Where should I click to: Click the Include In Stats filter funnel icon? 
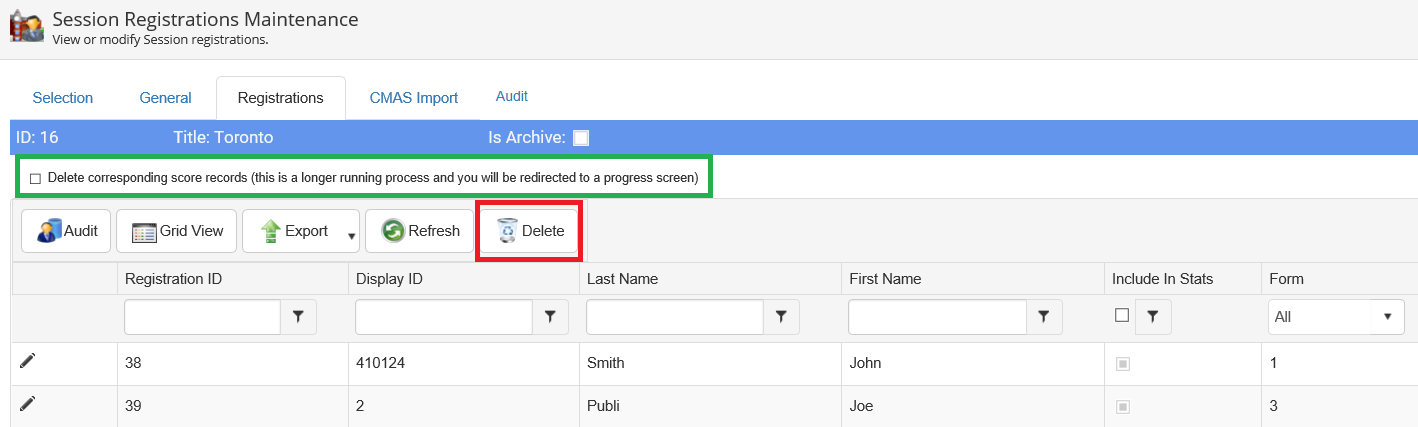pos(1152,316)
